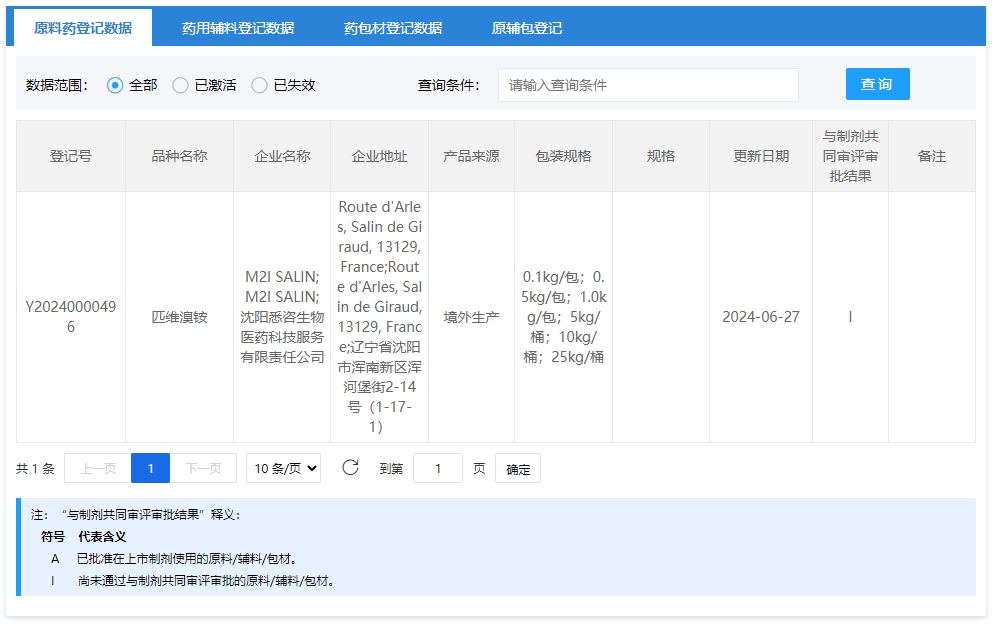Screen dimensions: 993x628
Task: Focus the 查询条件 search input field
Action: 648,85
